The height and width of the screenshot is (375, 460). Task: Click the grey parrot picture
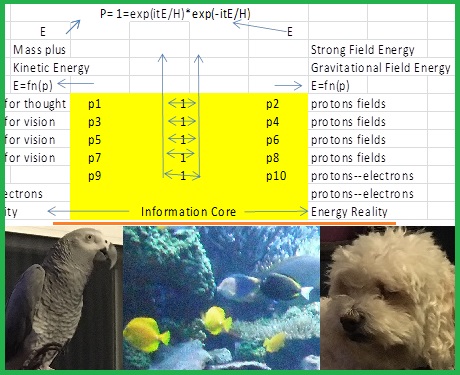tap(64, 298)
